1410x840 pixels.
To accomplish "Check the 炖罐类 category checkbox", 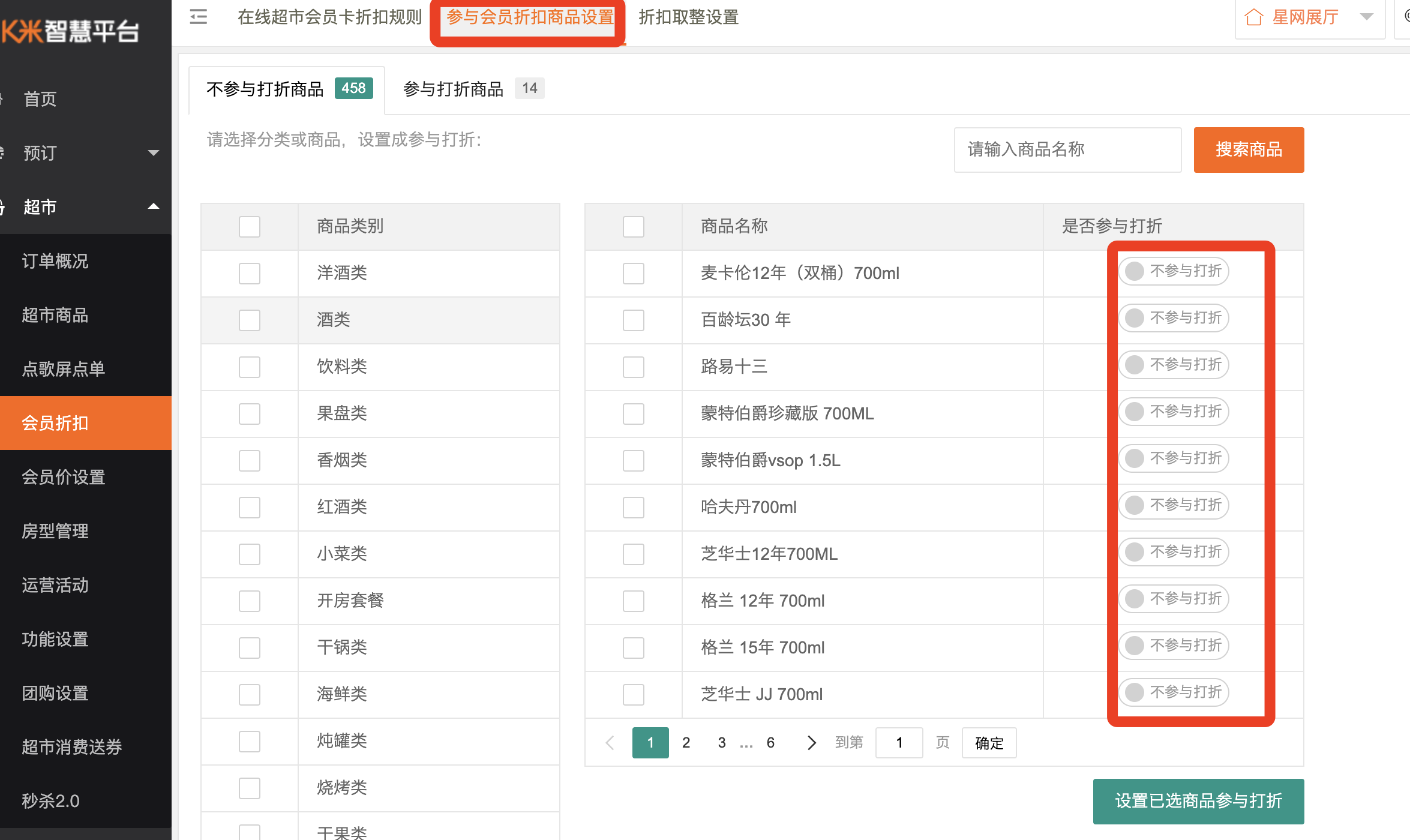I will tap(250, 742).
